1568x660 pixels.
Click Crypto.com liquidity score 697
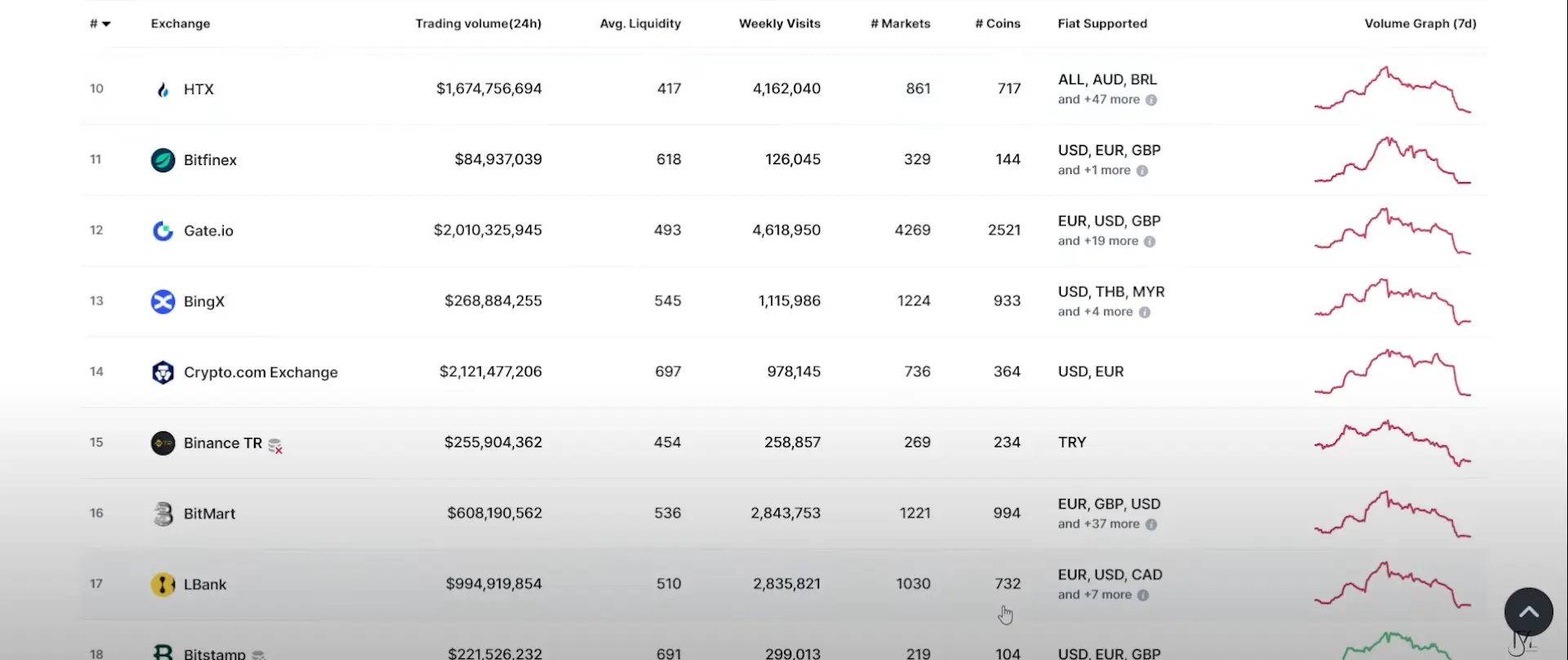click(x=668, y=372)
